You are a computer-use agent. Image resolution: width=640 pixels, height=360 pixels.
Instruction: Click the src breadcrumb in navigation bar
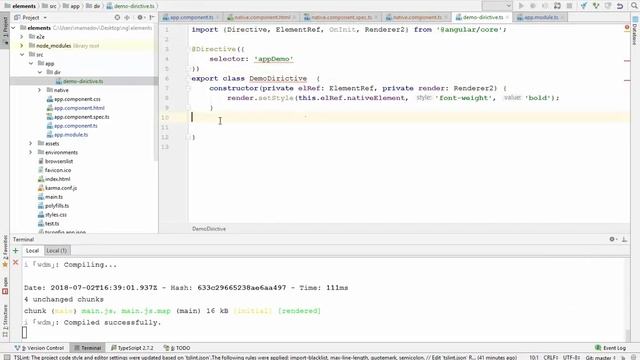49,6
